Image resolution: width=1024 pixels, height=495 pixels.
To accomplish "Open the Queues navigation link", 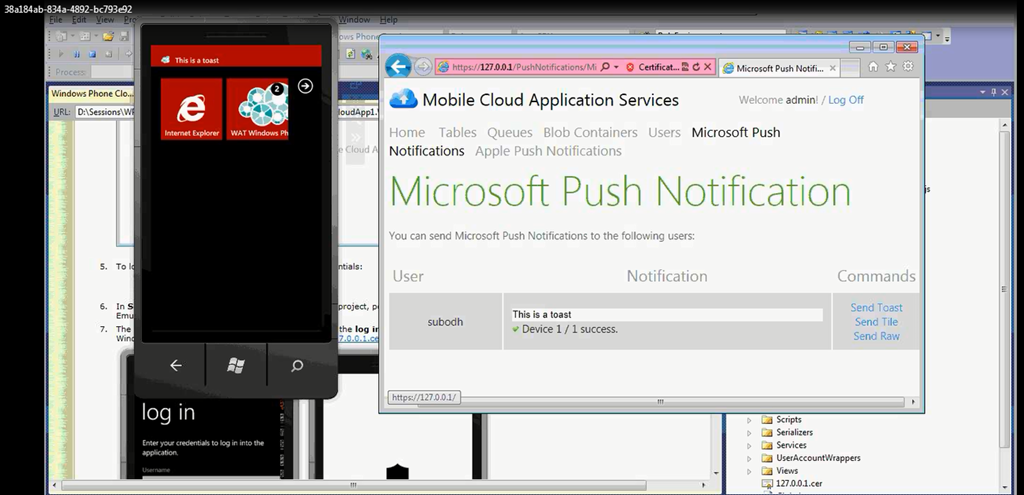I will [509, 133].
